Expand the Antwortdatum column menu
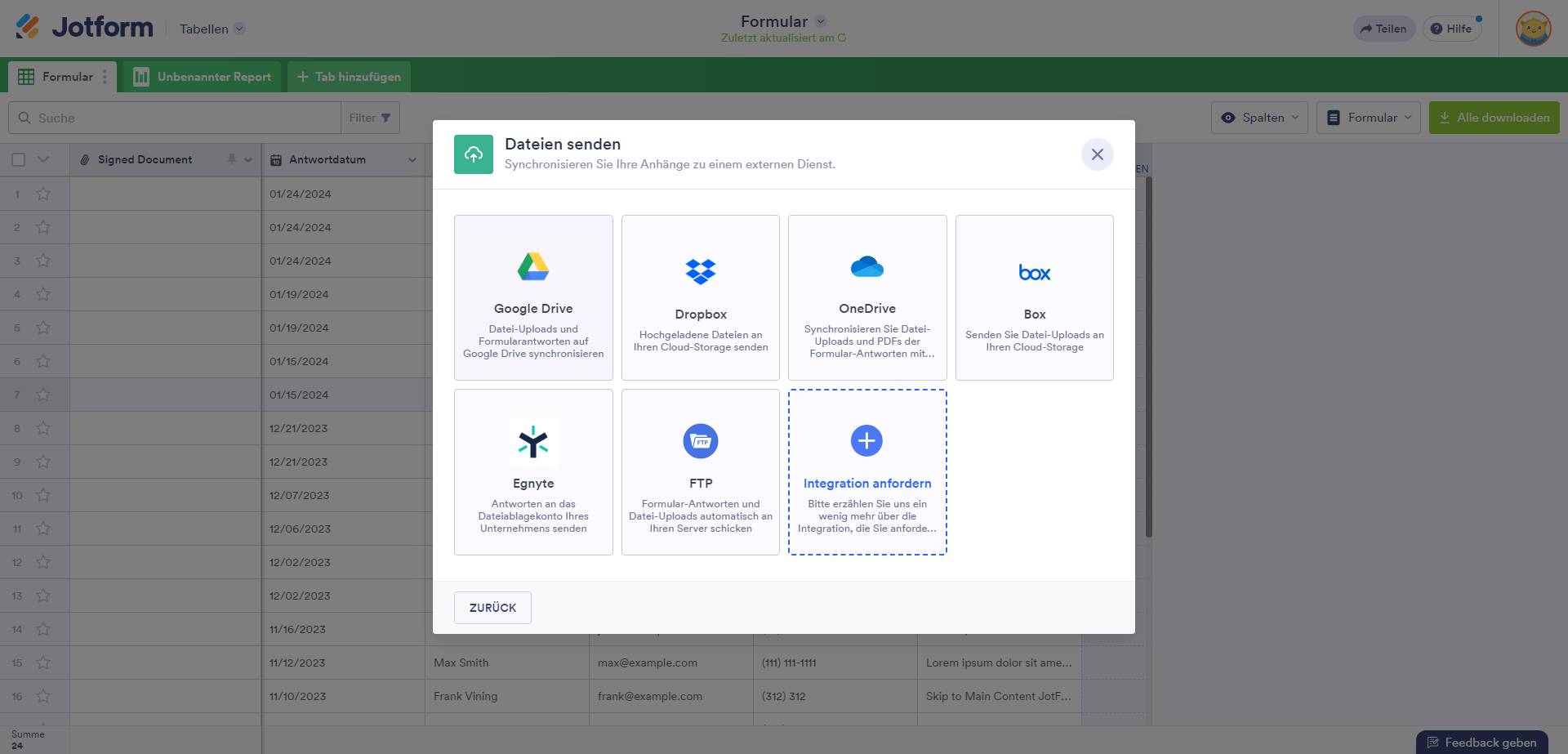Screen dimensions: 1568x754 tap(412, 160)
